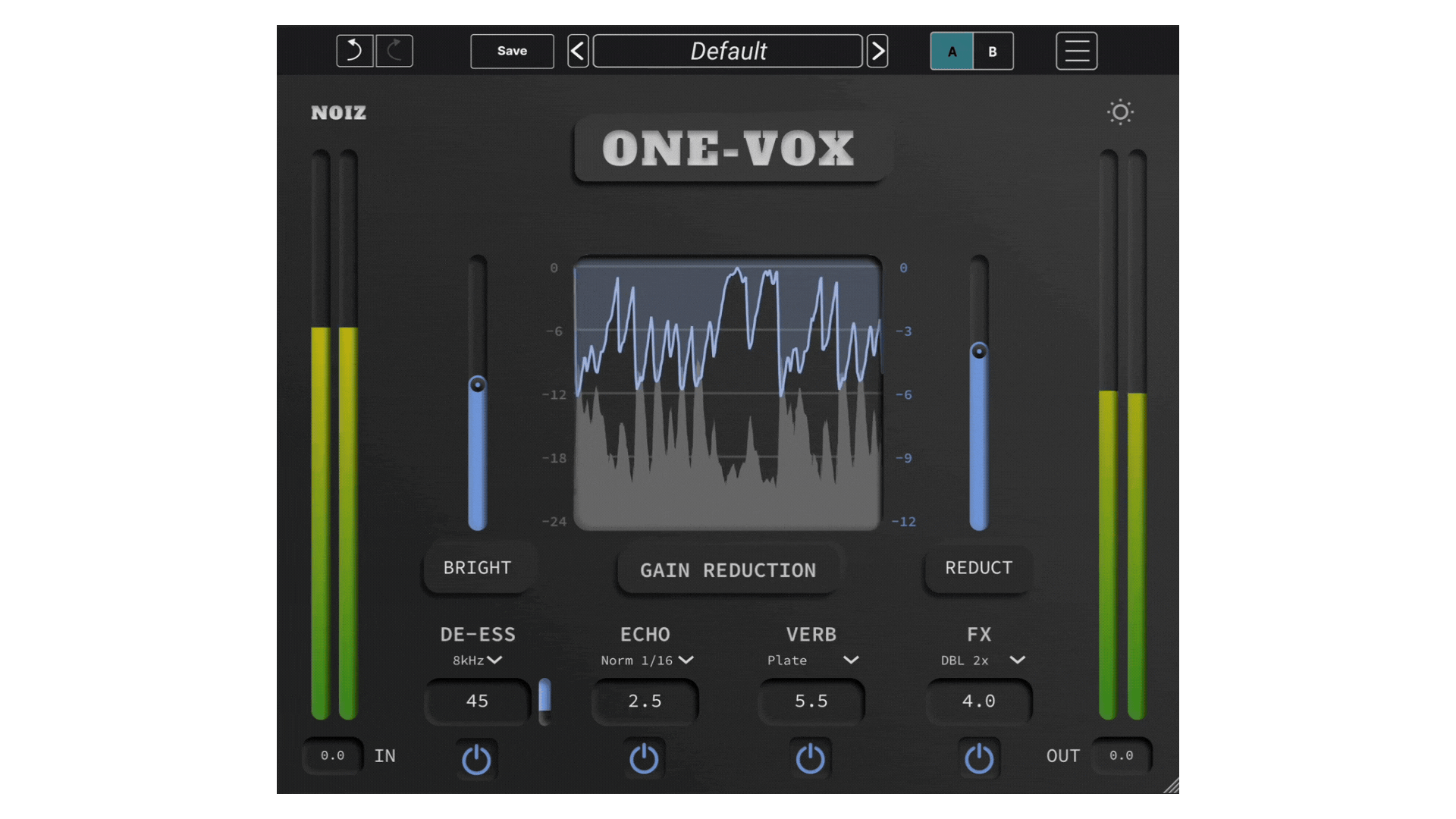
Task: Click the REDUCT slider handle
Action: pyautogui.click(x=979, y=351)
